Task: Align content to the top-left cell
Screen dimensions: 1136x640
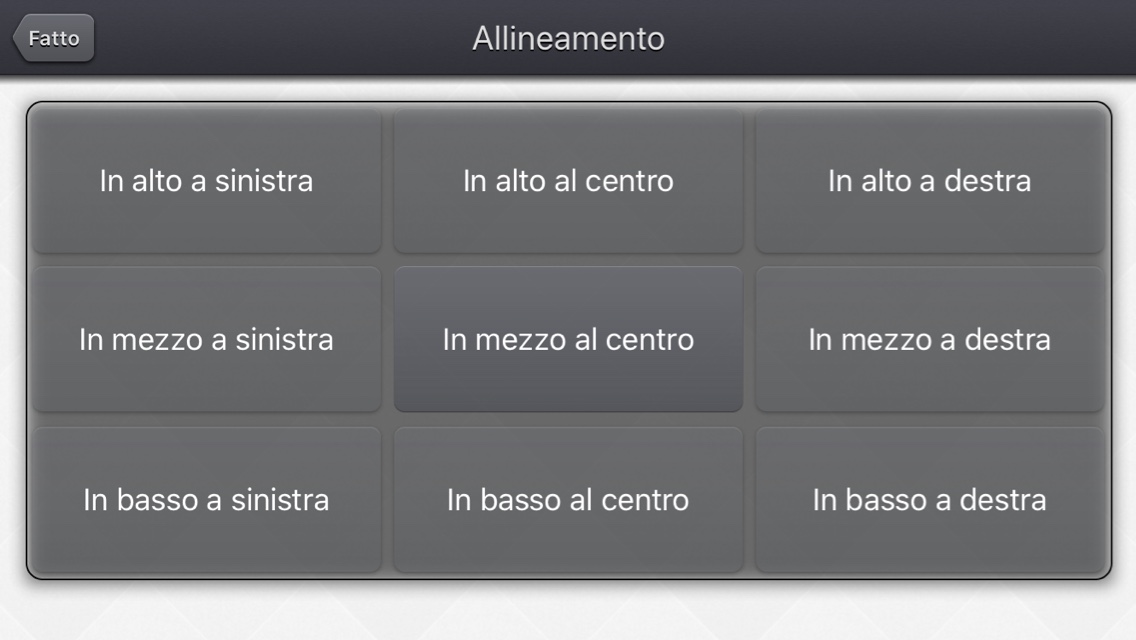Action: click(x=206, y=180)
